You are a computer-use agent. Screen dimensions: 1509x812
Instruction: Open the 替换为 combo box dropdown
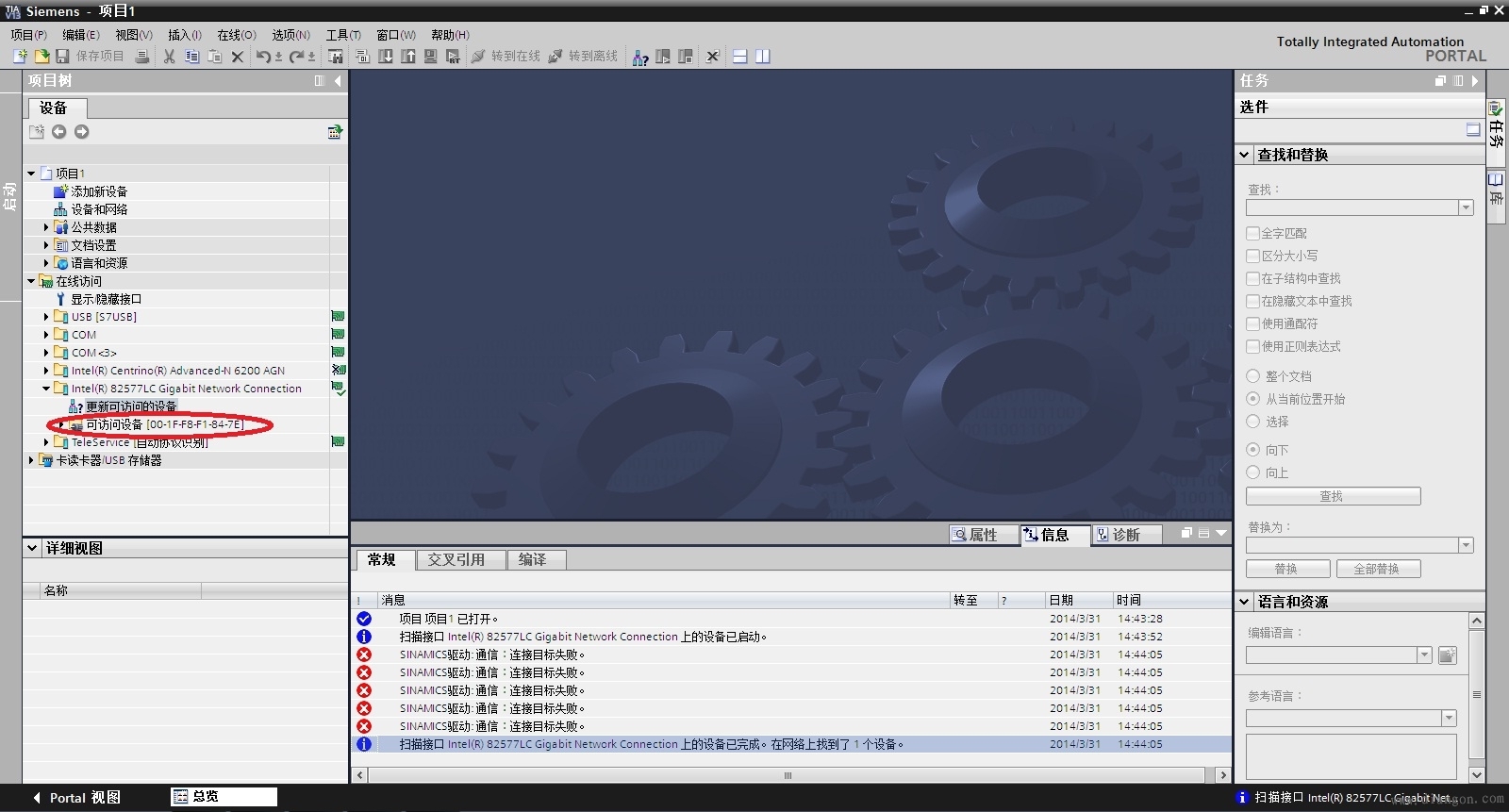pos(1466,545)
